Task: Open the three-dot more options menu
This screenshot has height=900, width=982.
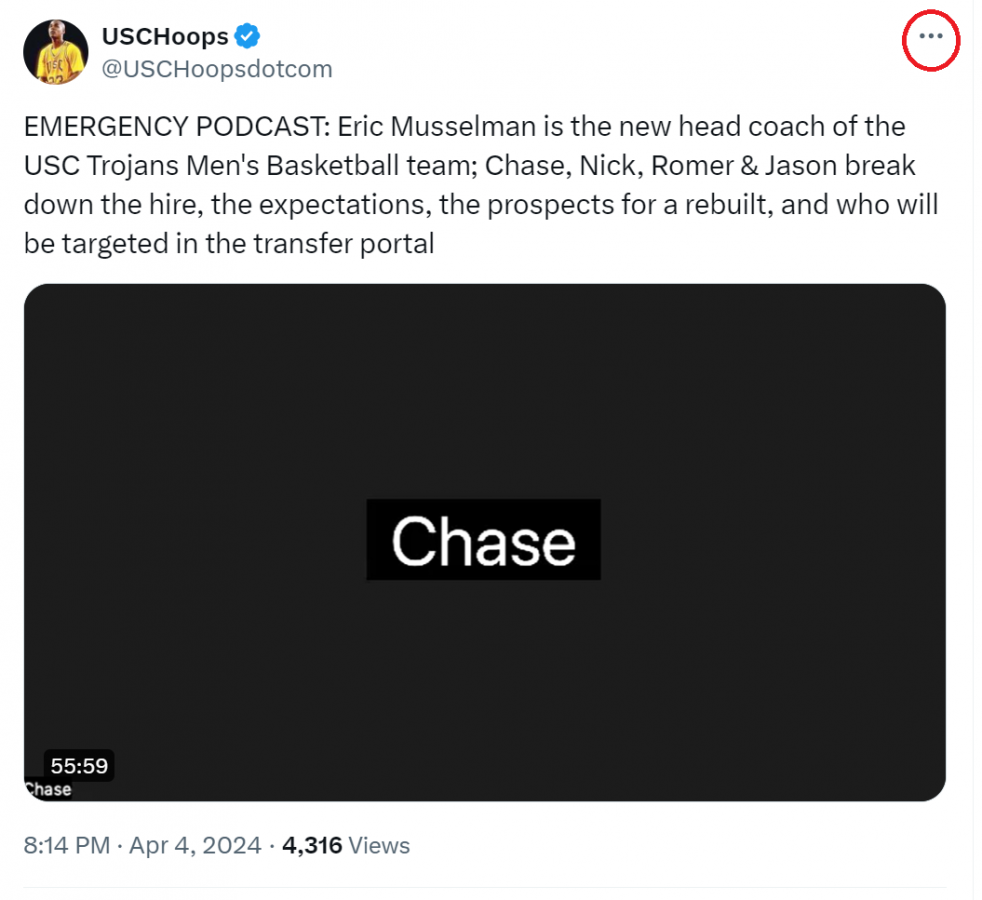Action: click(x=931, y=36)
